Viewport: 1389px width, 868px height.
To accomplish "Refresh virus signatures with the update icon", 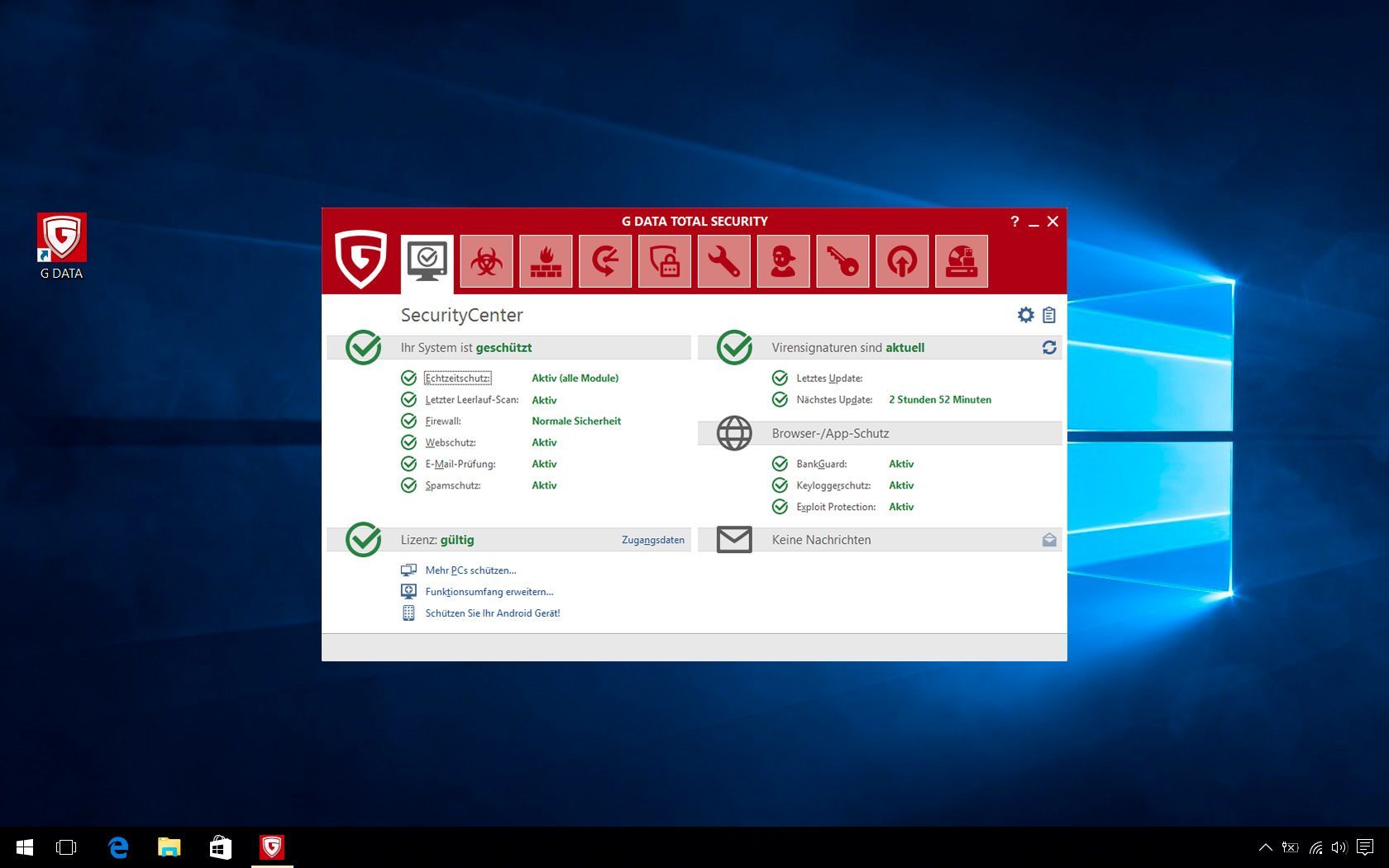I will (1049, 348).
